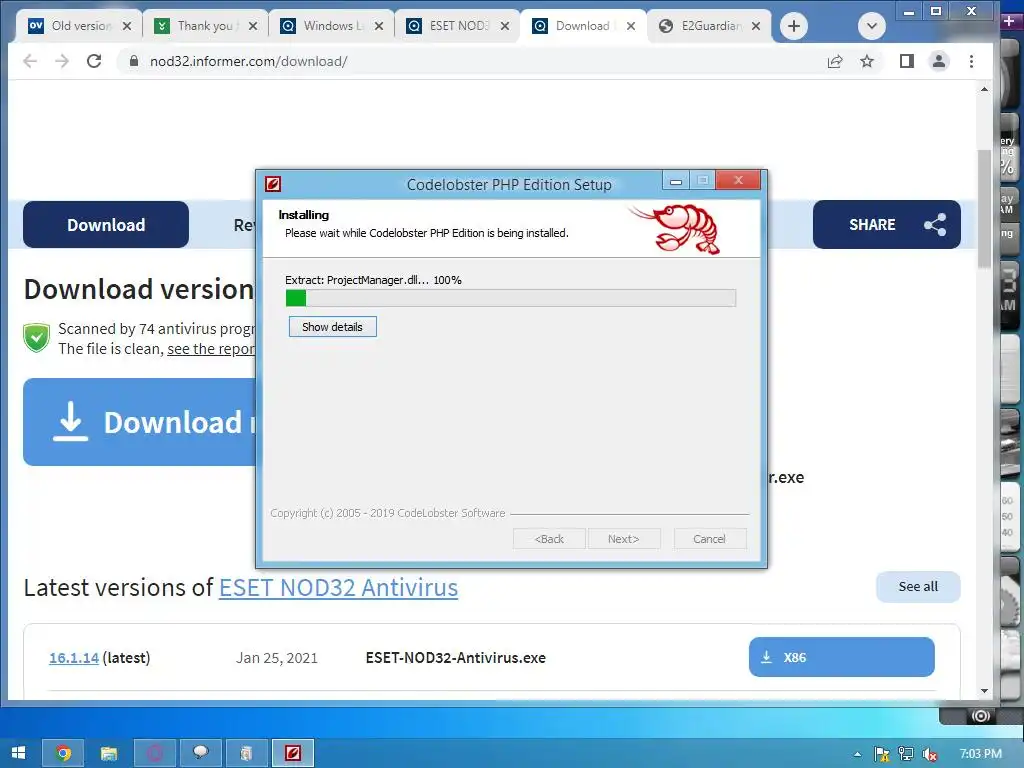Show hidden system tray icons
Image resolution: width=1024 pixels, height=768 pixels.
point(857,754)
